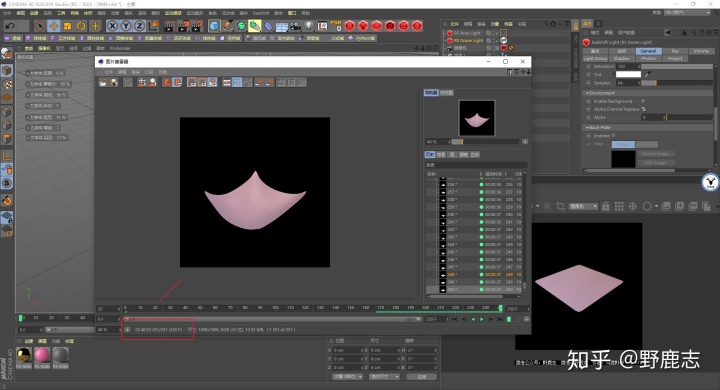The image size is (720, 390).
Task: Collapse the Environment section
Action: coord(587,93)
